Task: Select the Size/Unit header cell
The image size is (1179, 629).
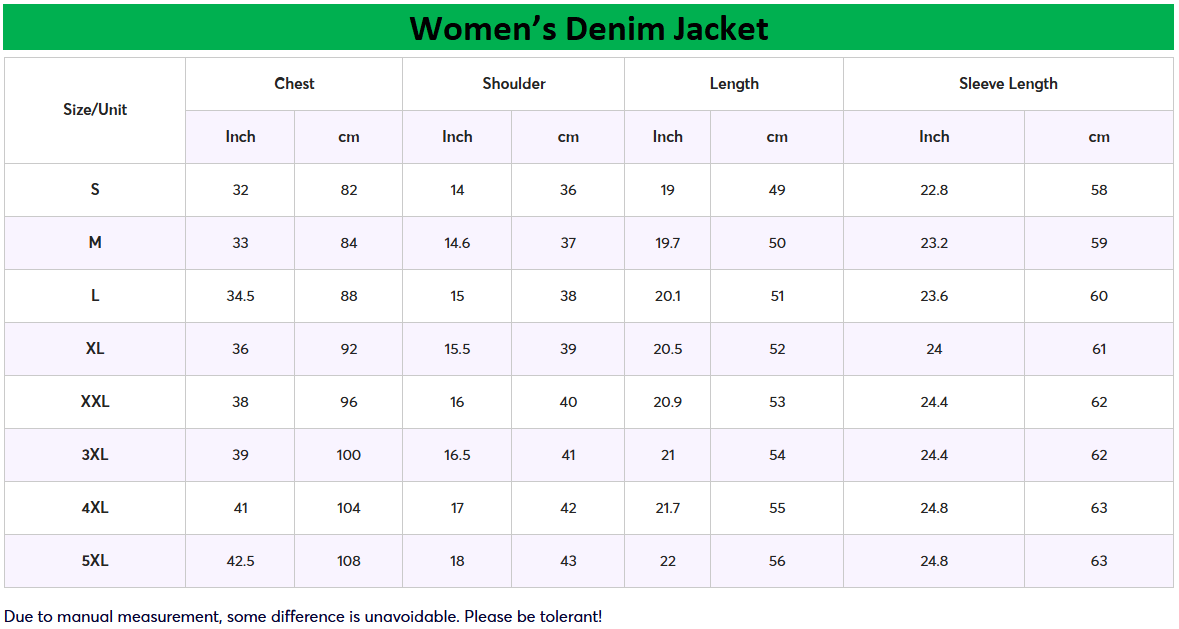Action: (x=95, y=110)
